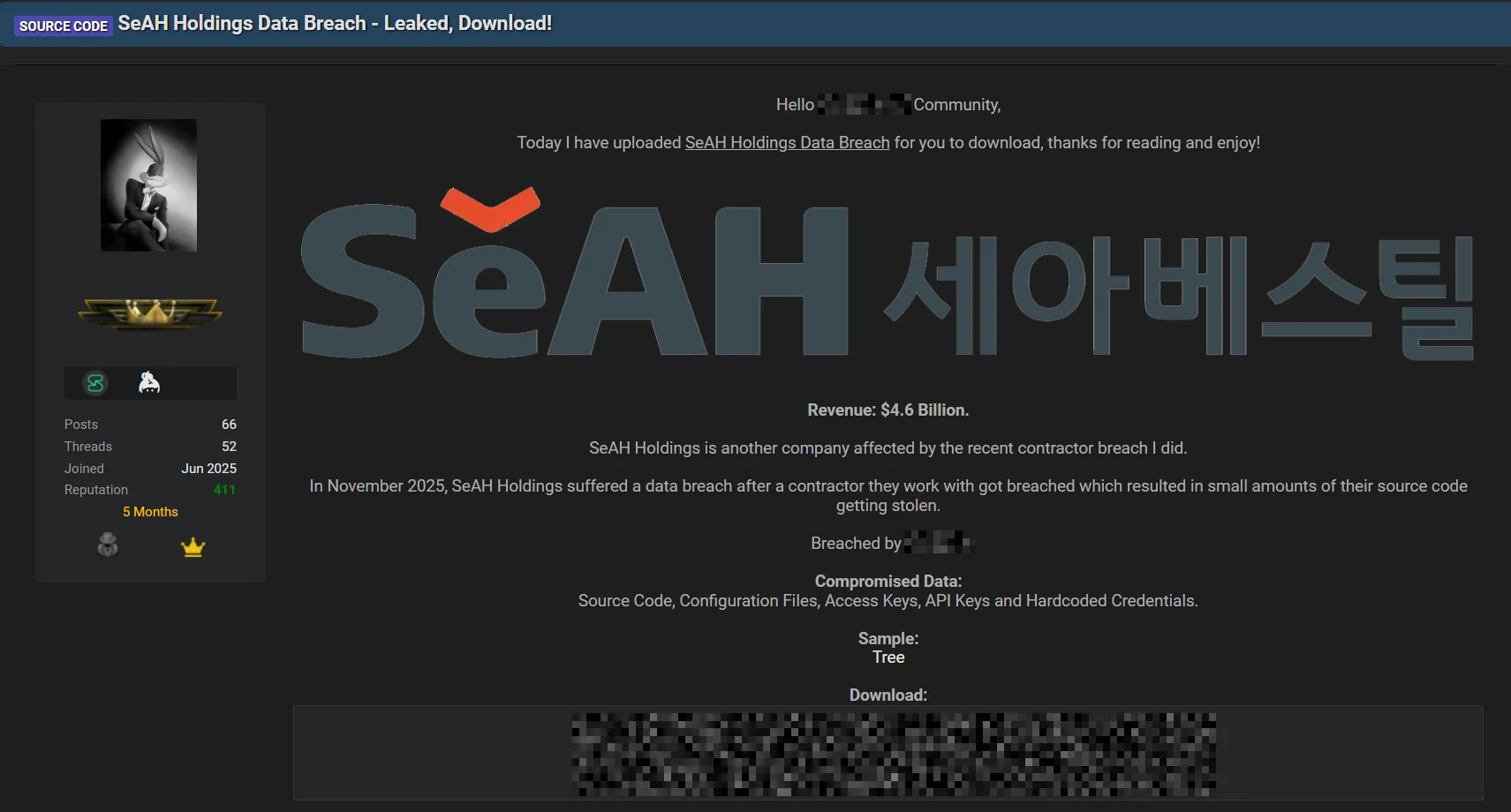Click the Posts count of 66
Viewport: 1511px width, 812px height.
point(230,424)
